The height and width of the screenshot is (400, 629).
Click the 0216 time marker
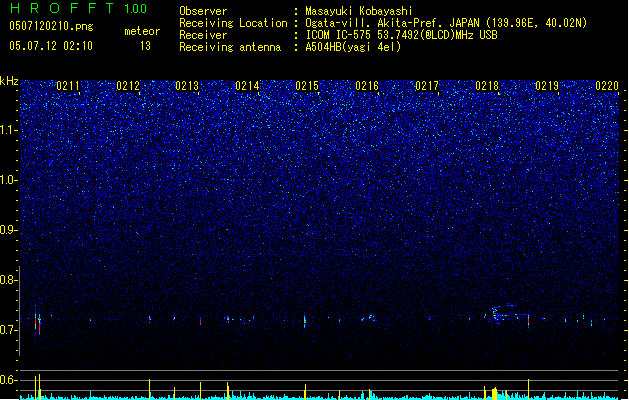367,86
